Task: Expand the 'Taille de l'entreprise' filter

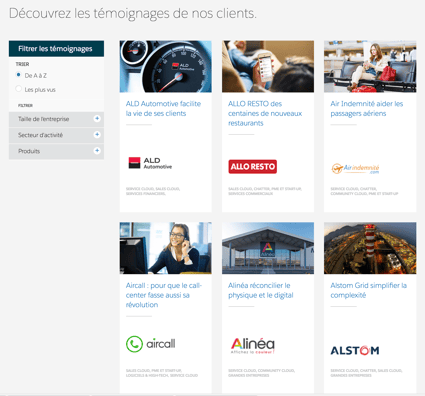Action: tap(56, 119)
